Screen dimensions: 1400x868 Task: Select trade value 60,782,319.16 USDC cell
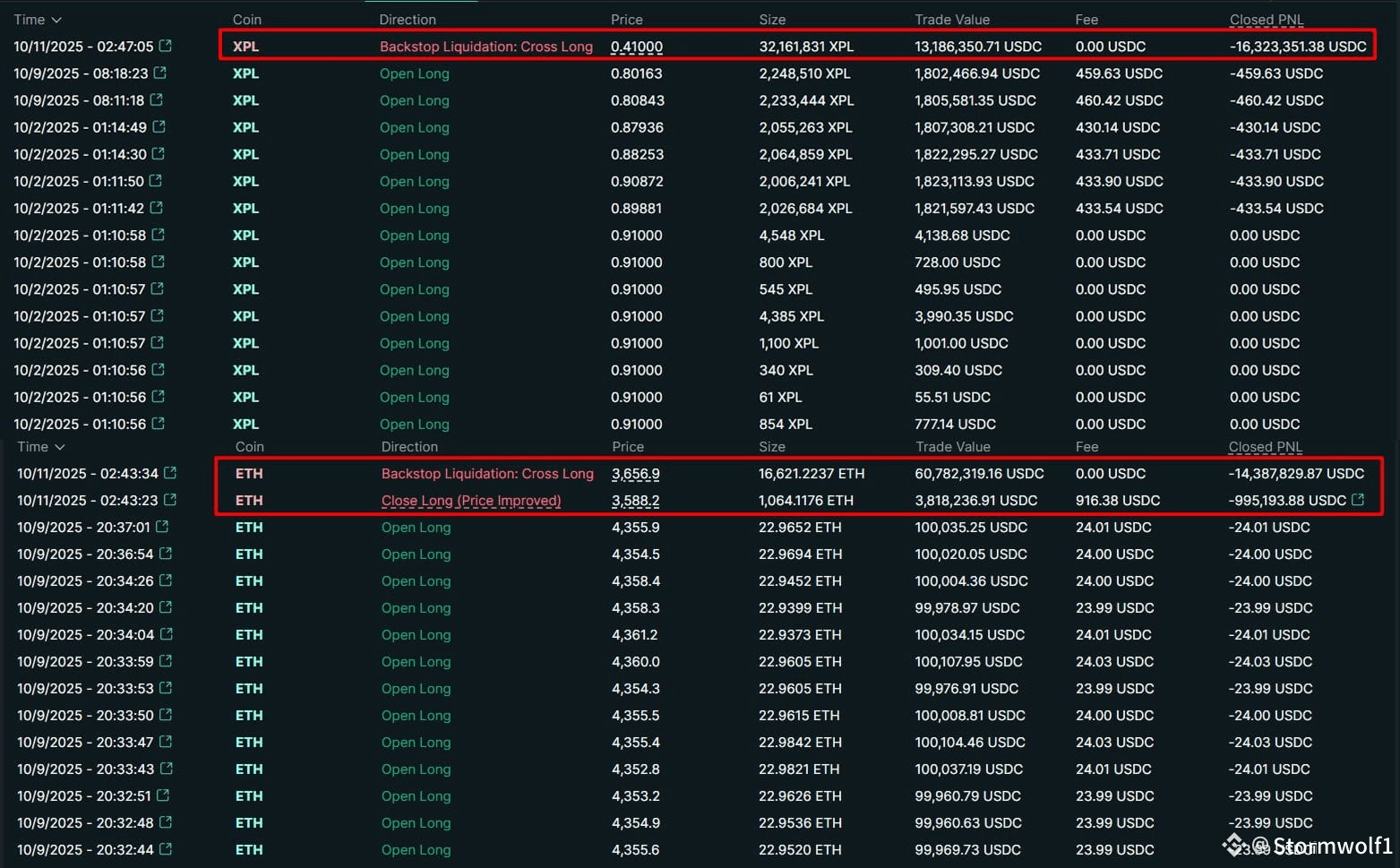point(979,474)
